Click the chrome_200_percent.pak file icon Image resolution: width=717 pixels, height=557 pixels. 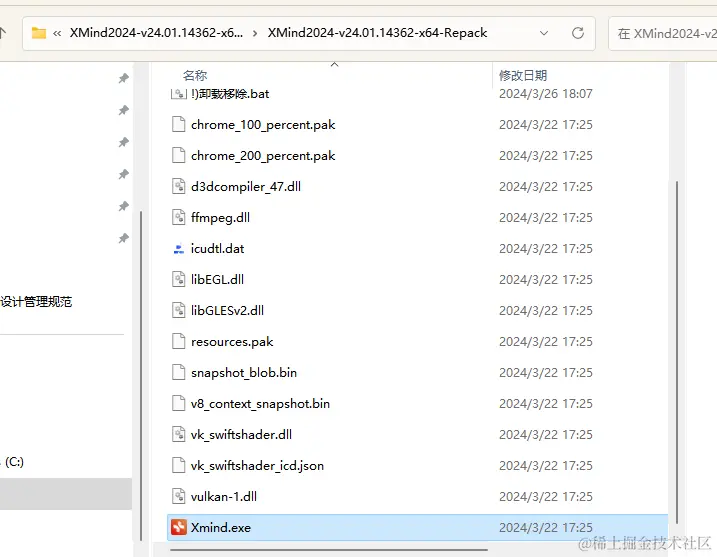178,155
